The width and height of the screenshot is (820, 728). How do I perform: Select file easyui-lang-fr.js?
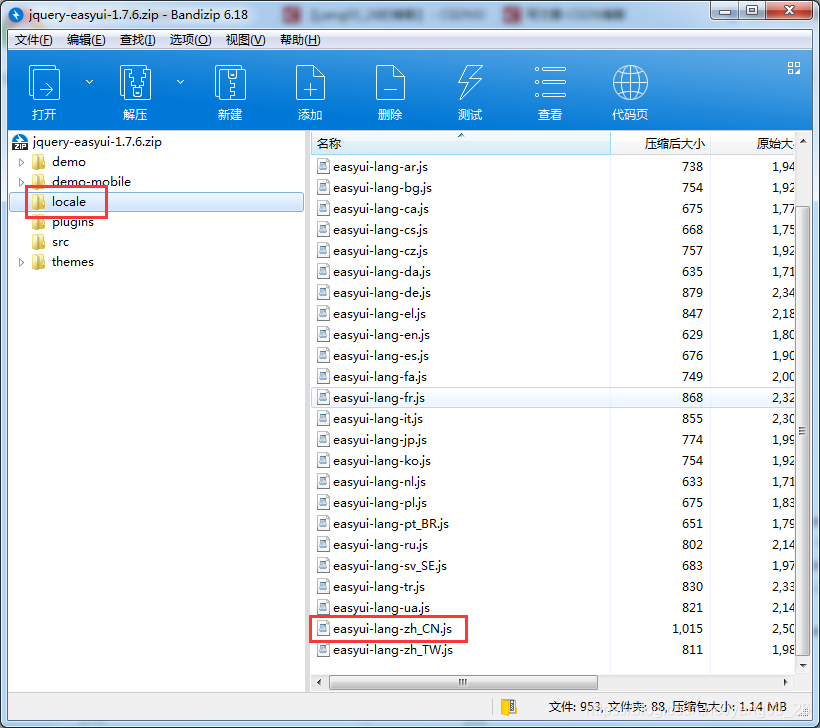[x=379, y=398]
